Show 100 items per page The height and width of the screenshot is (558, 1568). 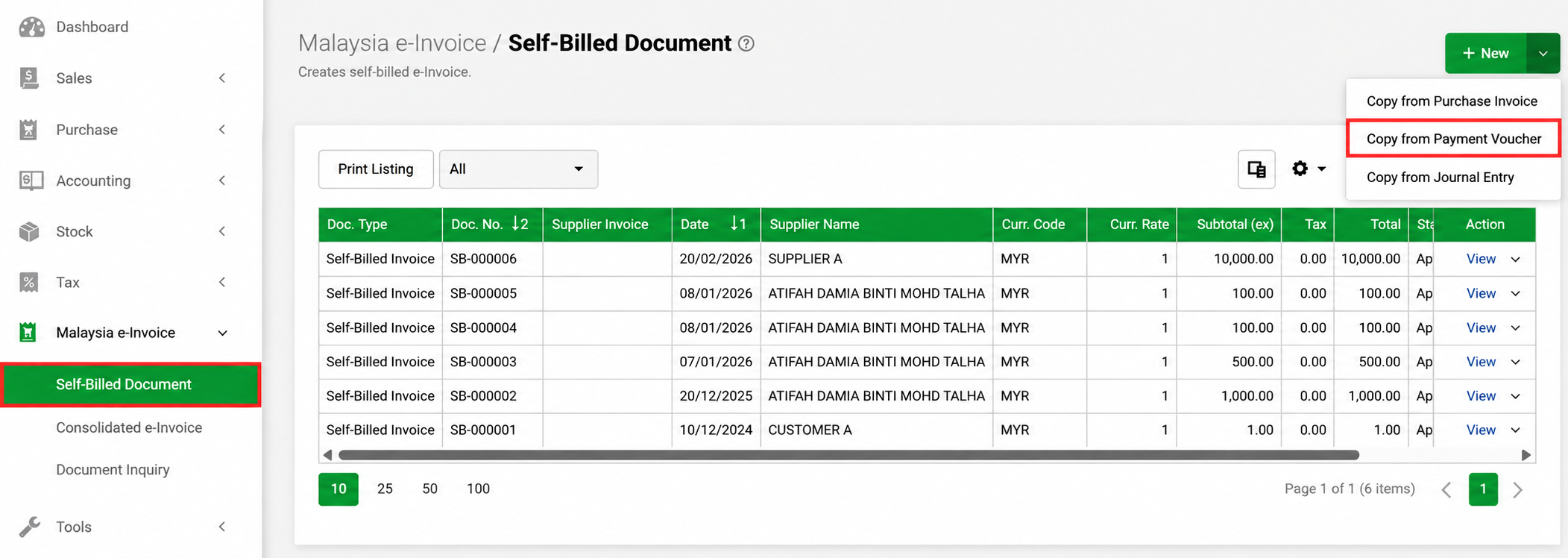coord(478,489)
